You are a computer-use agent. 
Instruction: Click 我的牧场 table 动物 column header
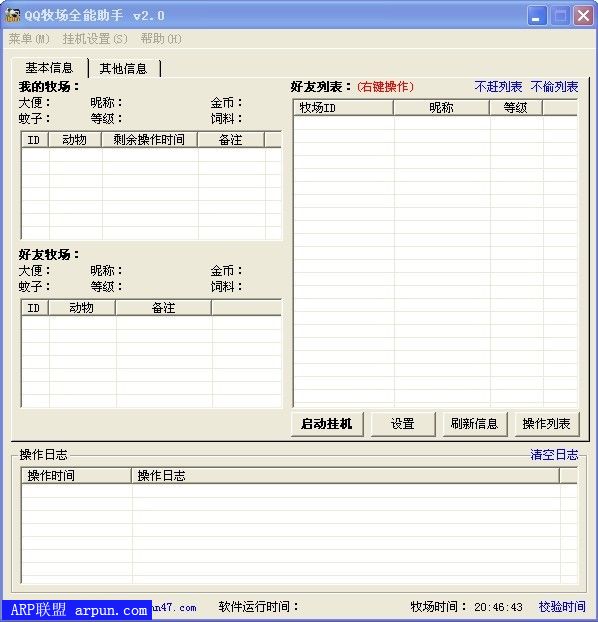click(x=75, y=140)
